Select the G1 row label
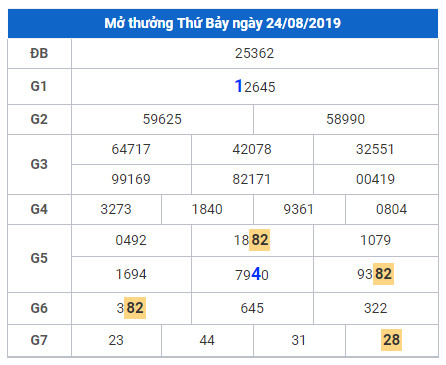The image size is (446, 365). click(x=39, y=86)
